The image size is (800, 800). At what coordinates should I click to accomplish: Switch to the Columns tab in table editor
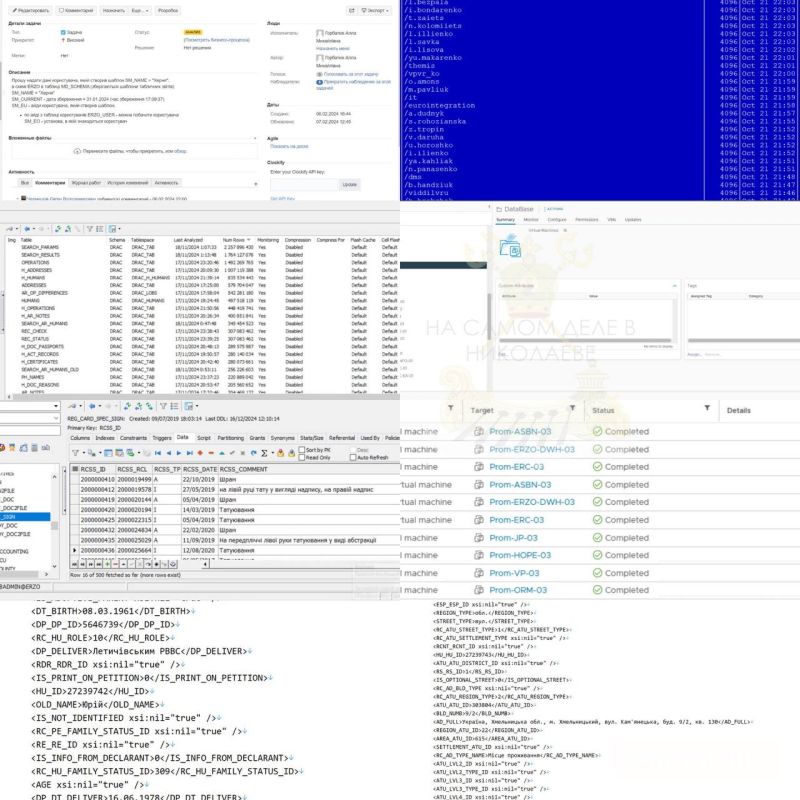[x=80, y=438]
